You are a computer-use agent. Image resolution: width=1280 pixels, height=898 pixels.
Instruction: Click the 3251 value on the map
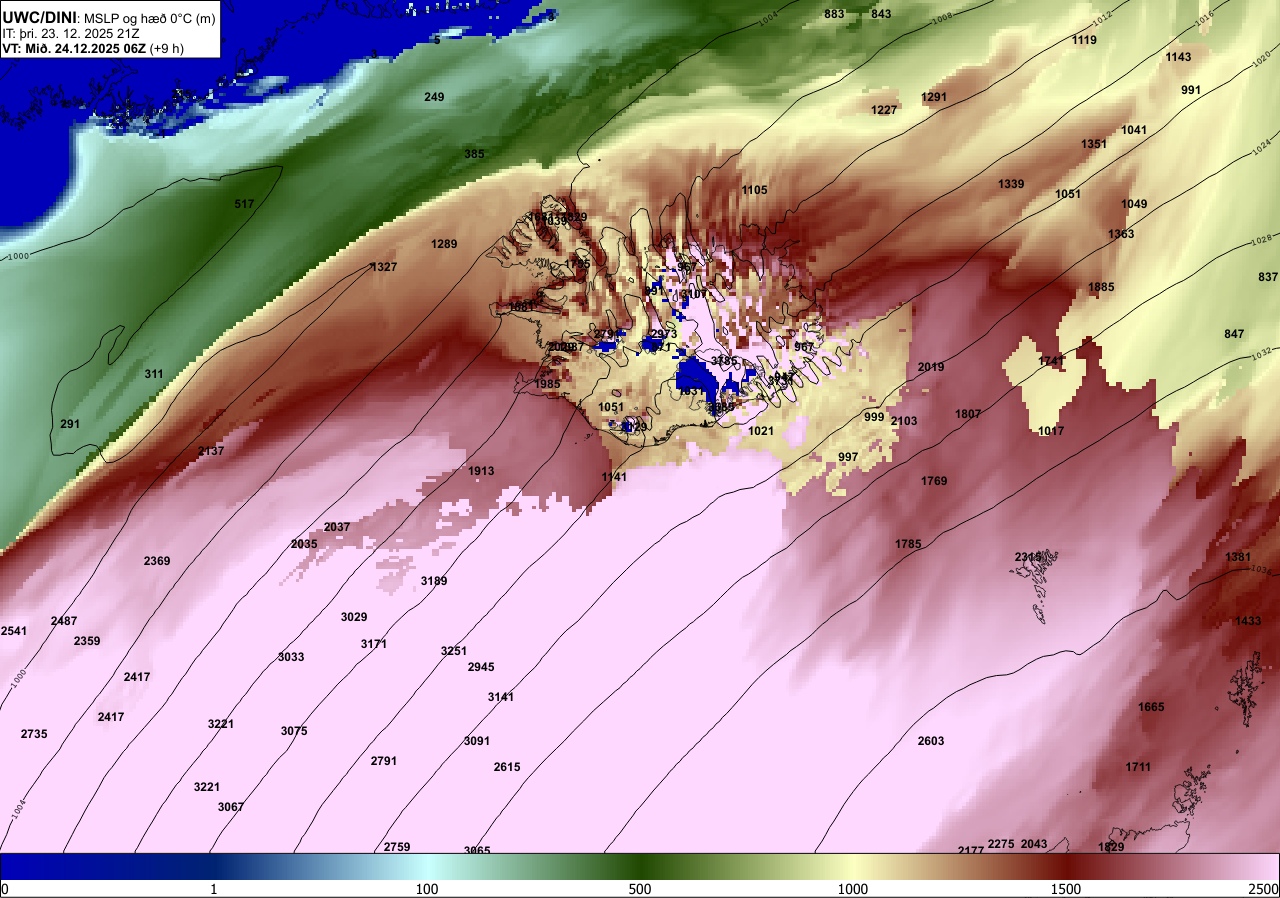(454, 651)
